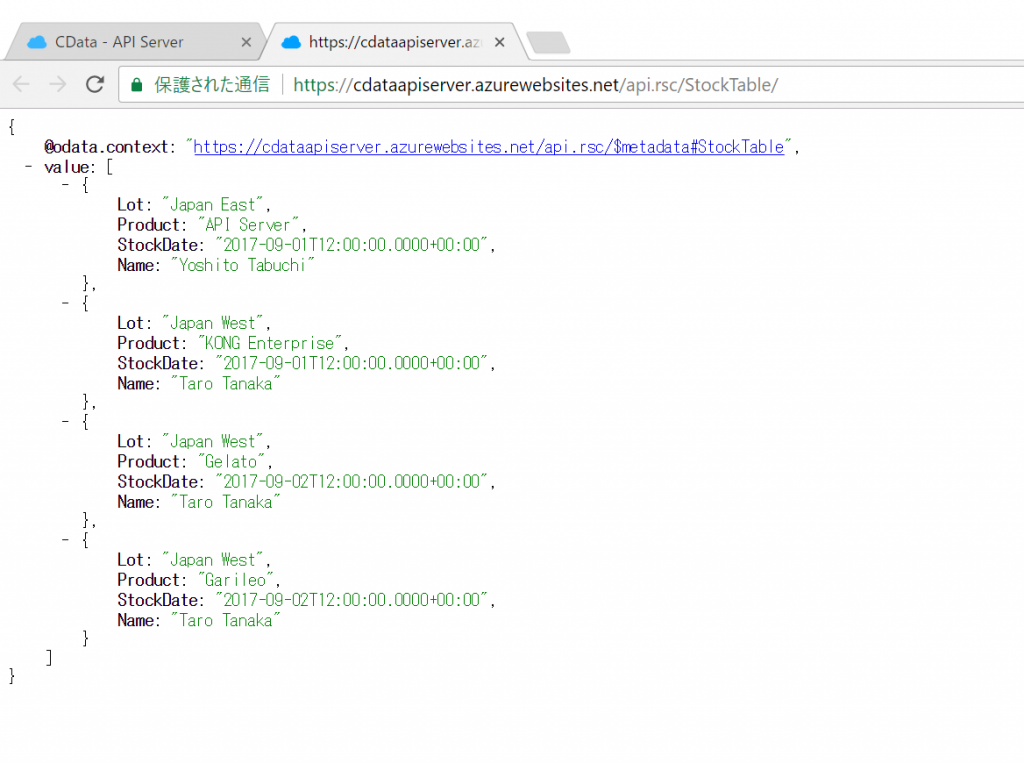The image size is (1024, 763).
Task: Click the "Yoshito Tabuchi" Name value
Action: 242,265
